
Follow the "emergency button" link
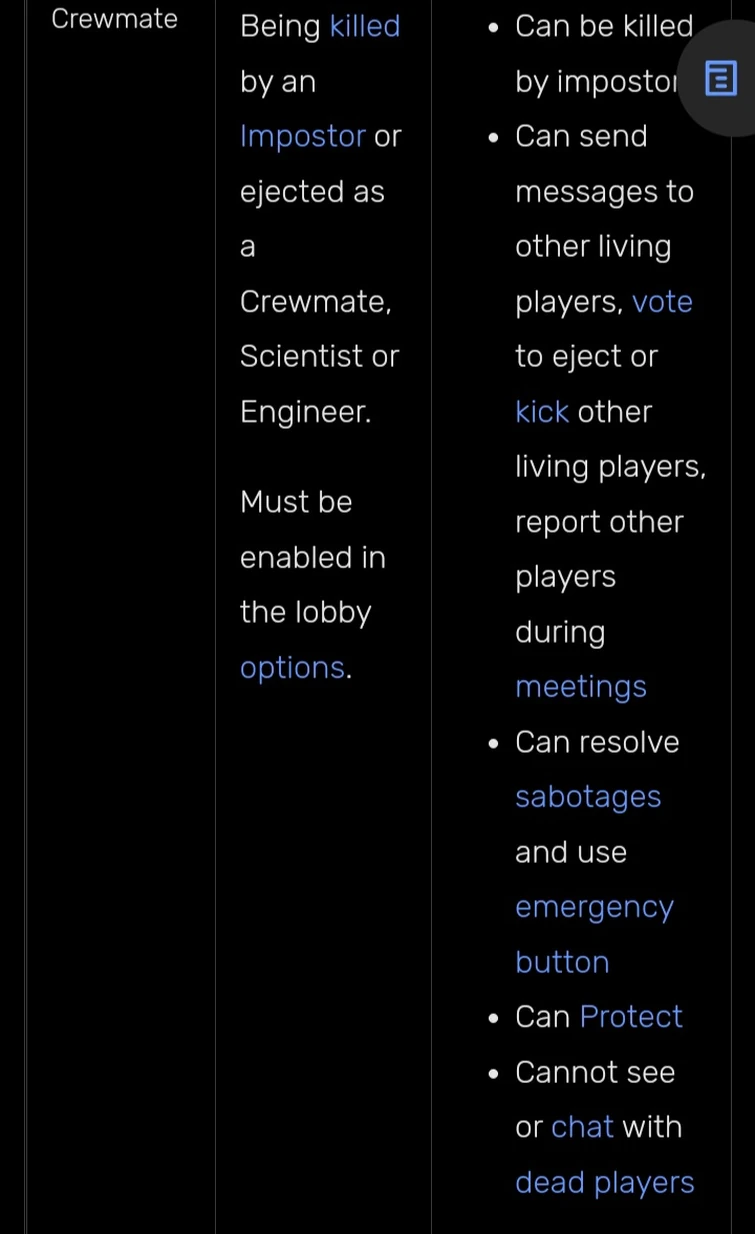(594, 907)
